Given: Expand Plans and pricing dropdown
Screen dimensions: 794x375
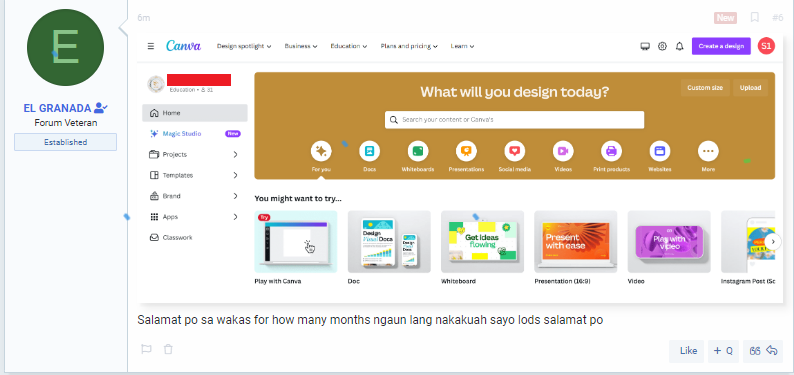Looking at the screenshot, I should tap(409, 46).
